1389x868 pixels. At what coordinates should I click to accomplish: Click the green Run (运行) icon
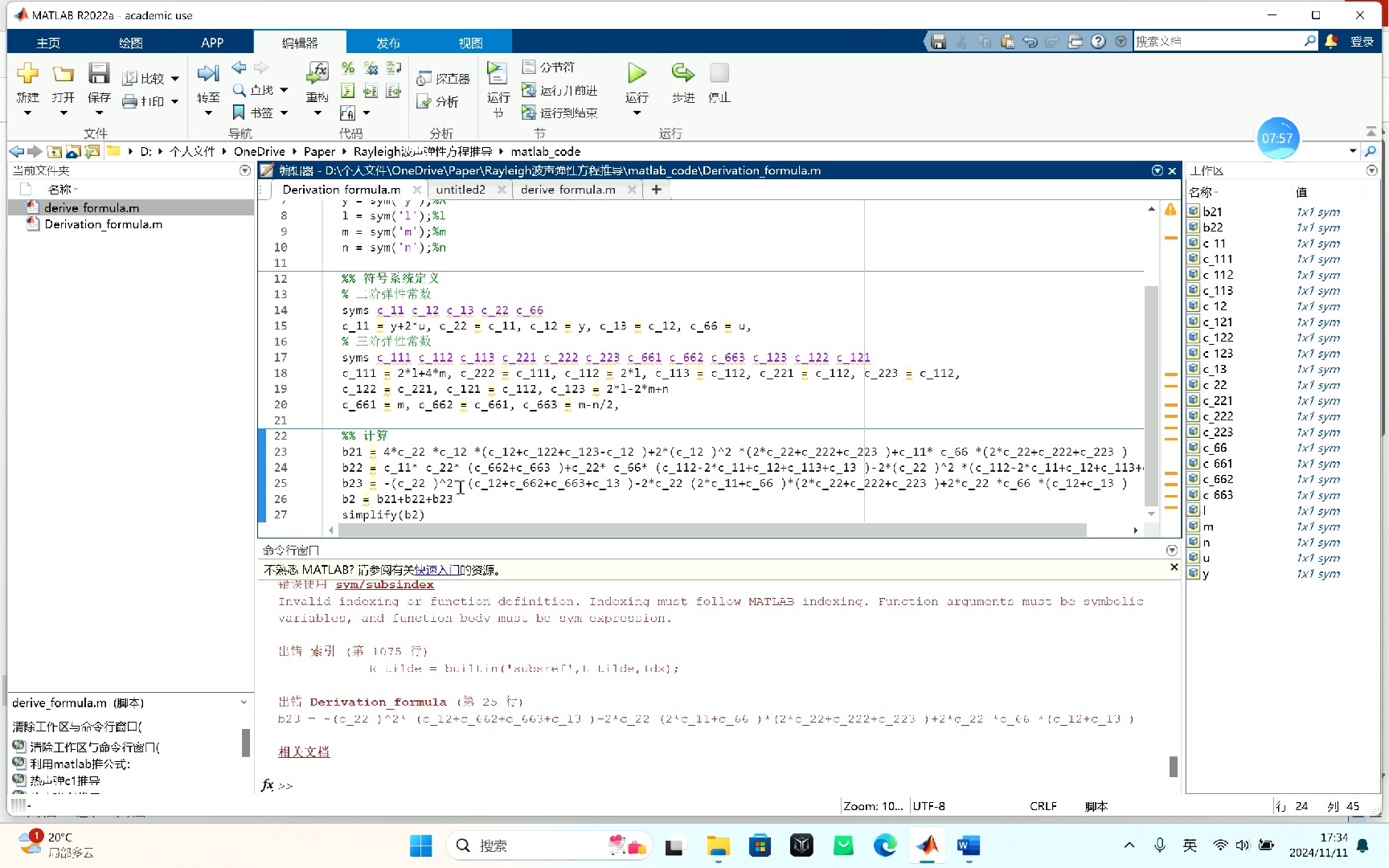637,74
